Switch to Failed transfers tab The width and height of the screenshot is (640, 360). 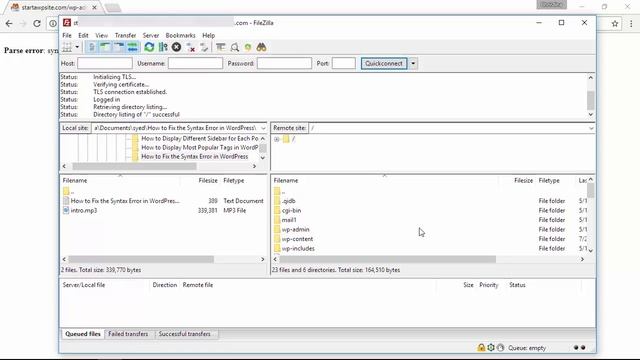[x=128, y=334]
